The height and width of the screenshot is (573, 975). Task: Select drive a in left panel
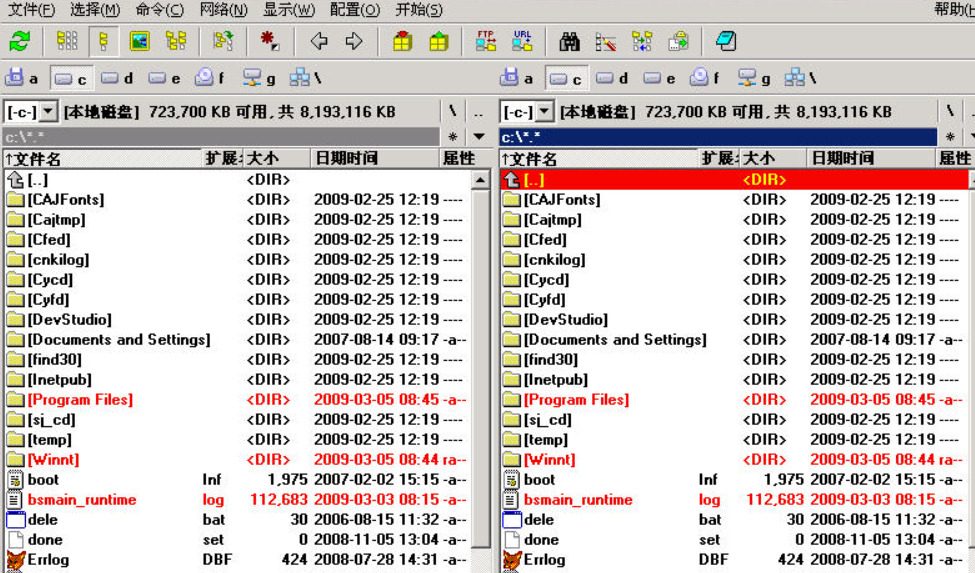tap(22, 78)
